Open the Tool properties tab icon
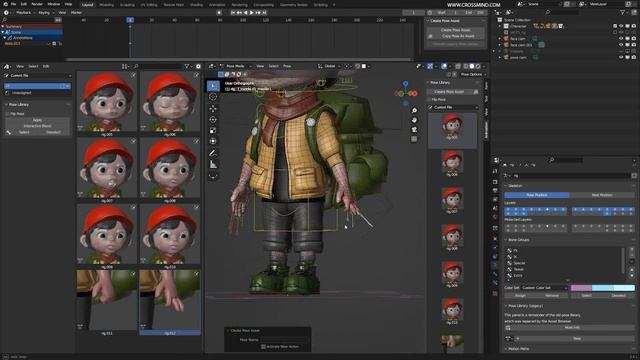 tap(495, 171)
